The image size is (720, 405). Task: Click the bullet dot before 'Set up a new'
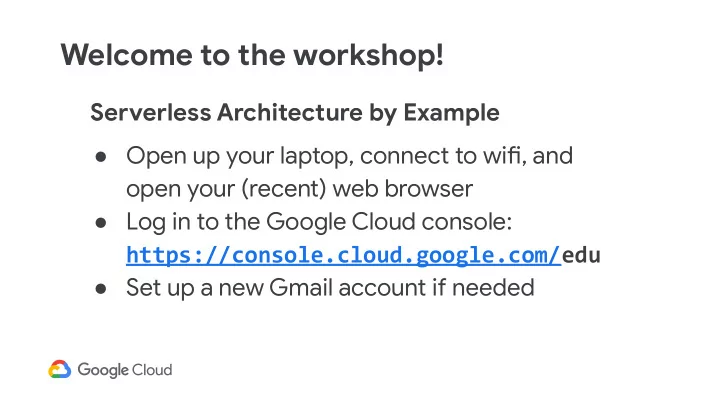101,289
